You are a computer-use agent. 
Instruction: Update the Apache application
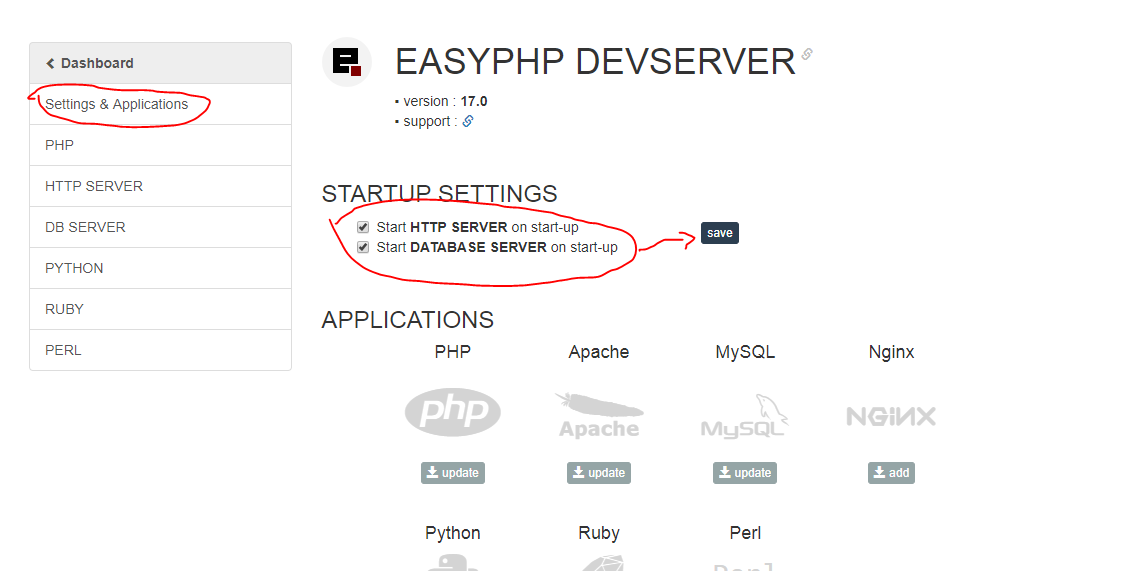click(x=599, y=473)
